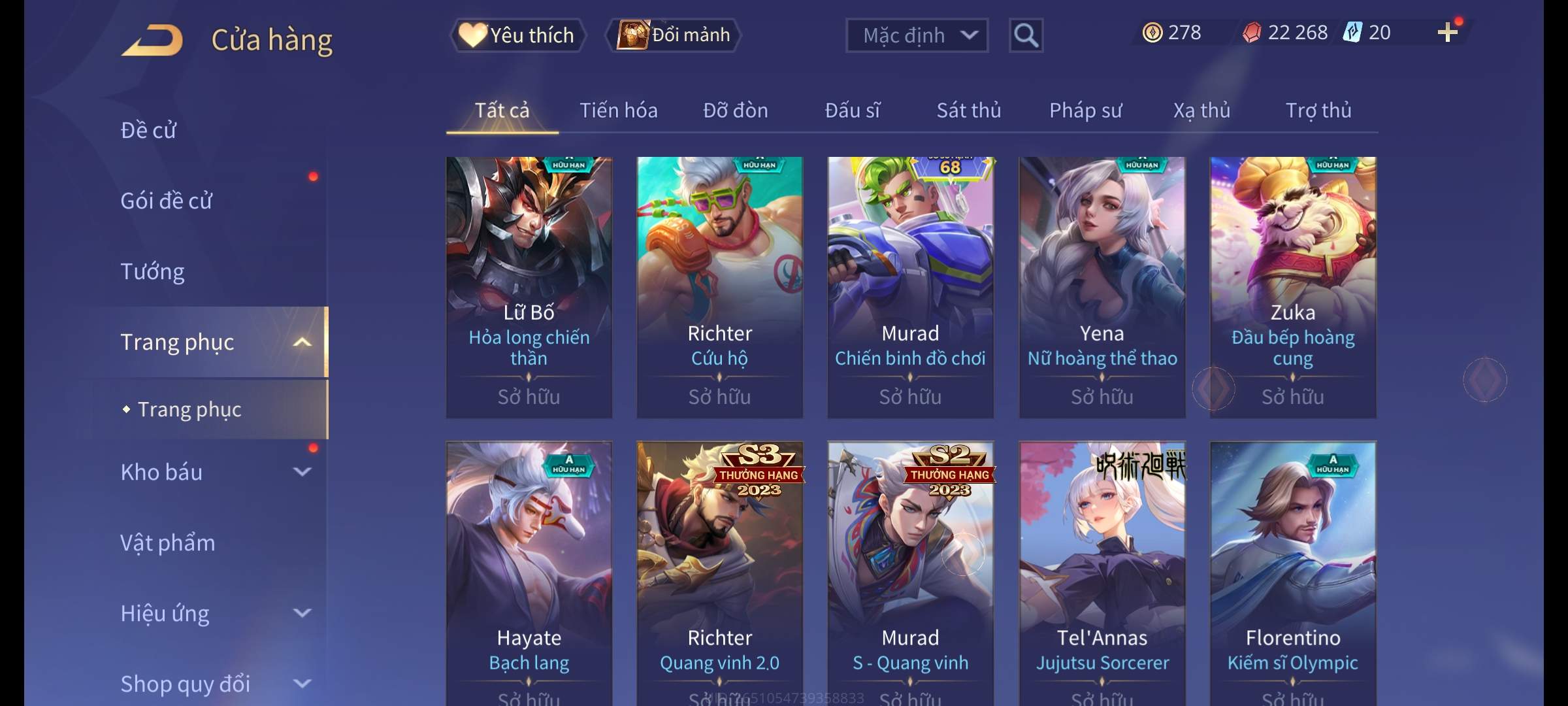1568x706 pixels.
Task: Click the gold coin balance icon
Action: pyautogui.click(x=1152, y=33)
